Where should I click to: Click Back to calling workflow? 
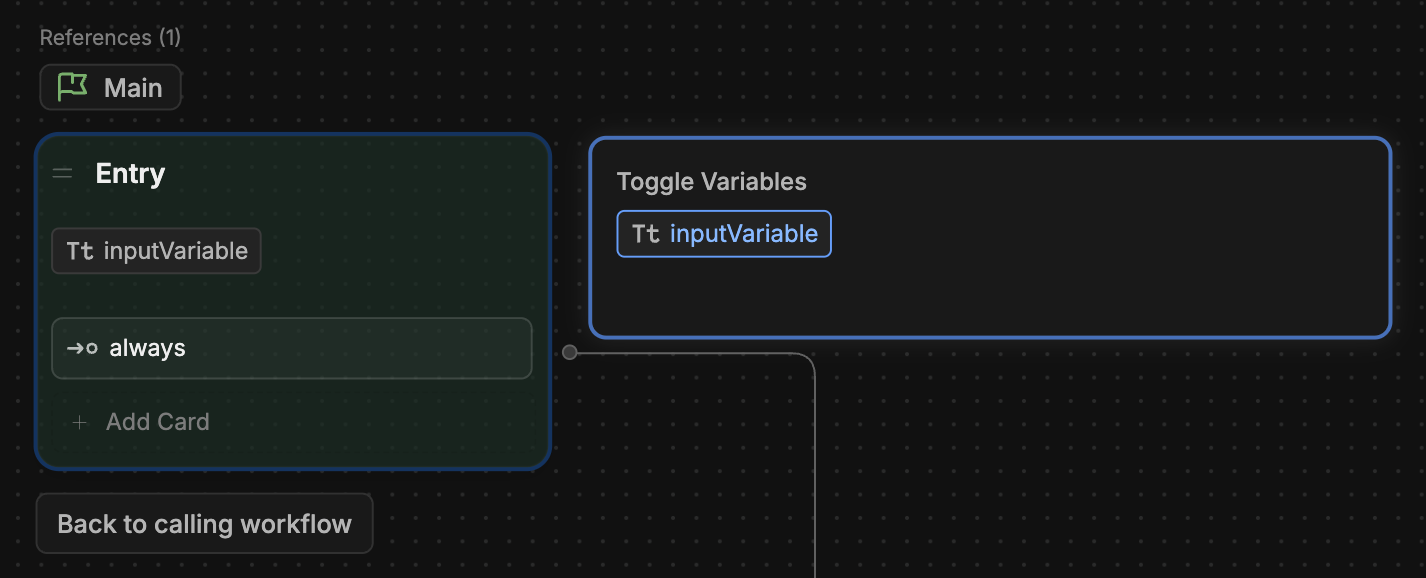click(204, 523)
